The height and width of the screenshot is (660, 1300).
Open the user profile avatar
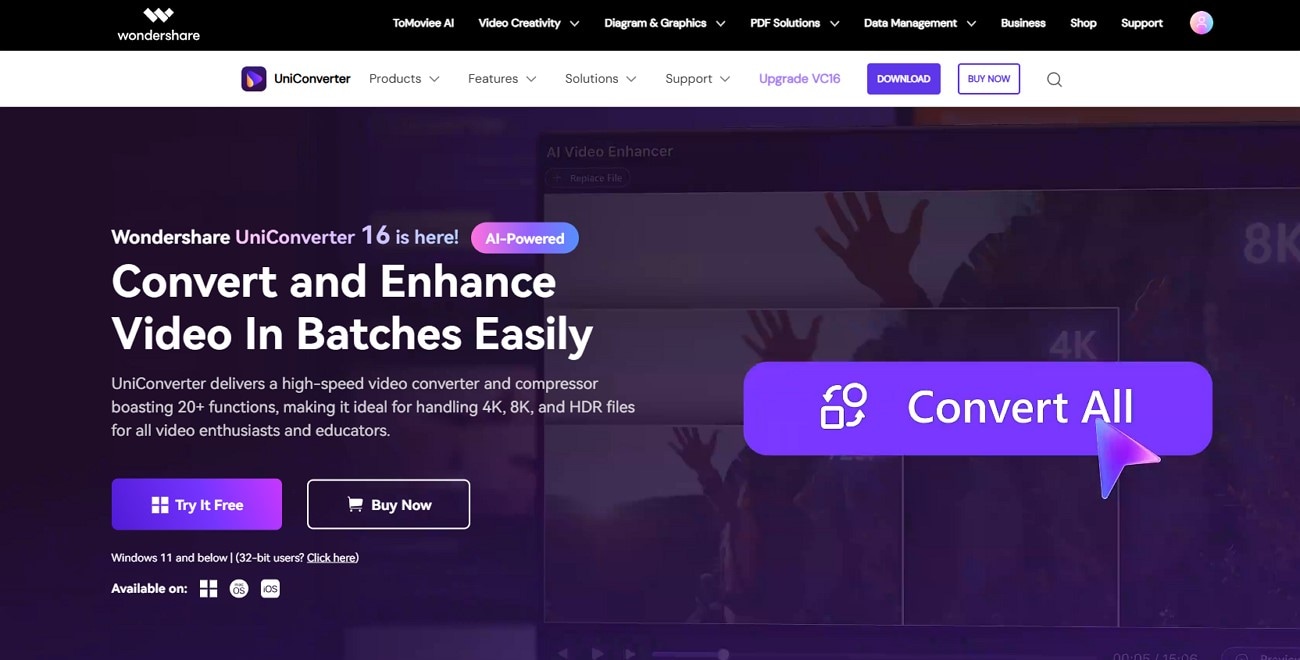(1201, 23)
